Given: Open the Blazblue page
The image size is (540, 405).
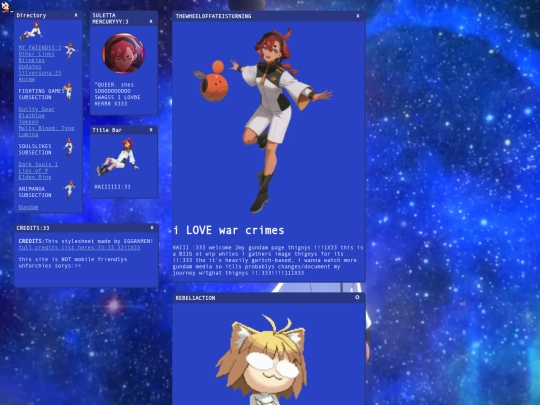Looking at the screenshot, I should tap(32, 115).
